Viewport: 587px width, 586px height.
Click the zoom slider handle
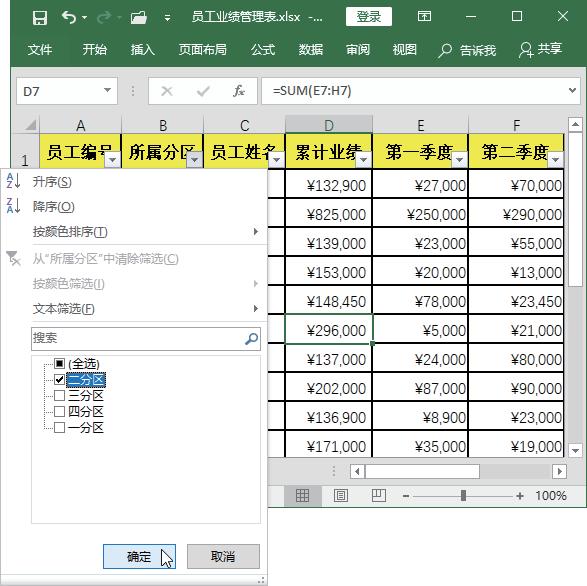pos(463,496)
